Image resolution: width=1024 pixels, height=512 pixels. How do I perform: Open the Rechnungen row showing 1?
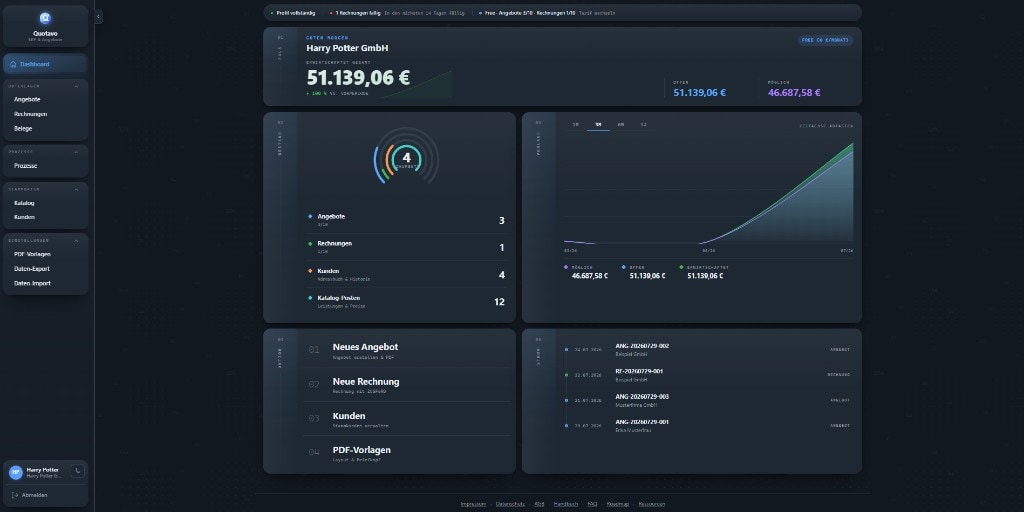coord(406,247)
